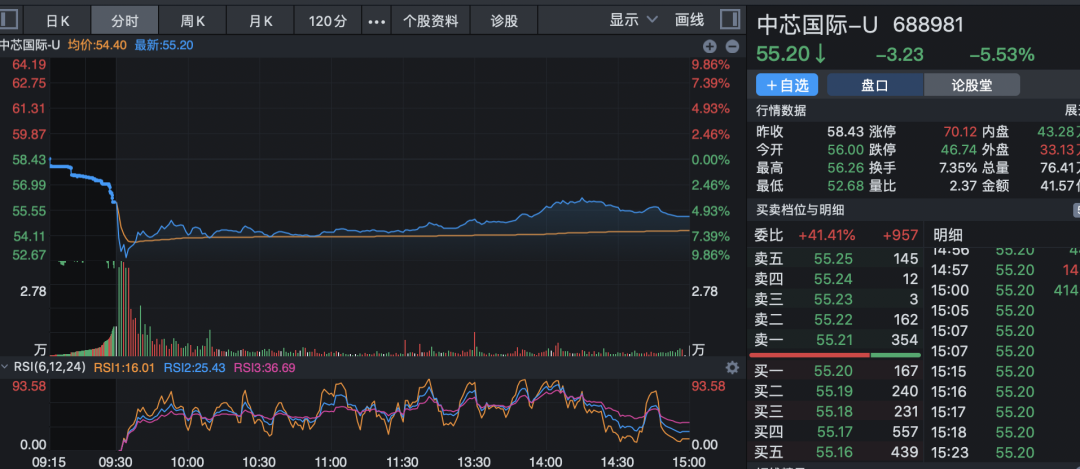1080x469 pixels.
Task: Zoom out chart with minus icon
Action: click(x=732, y=46)
